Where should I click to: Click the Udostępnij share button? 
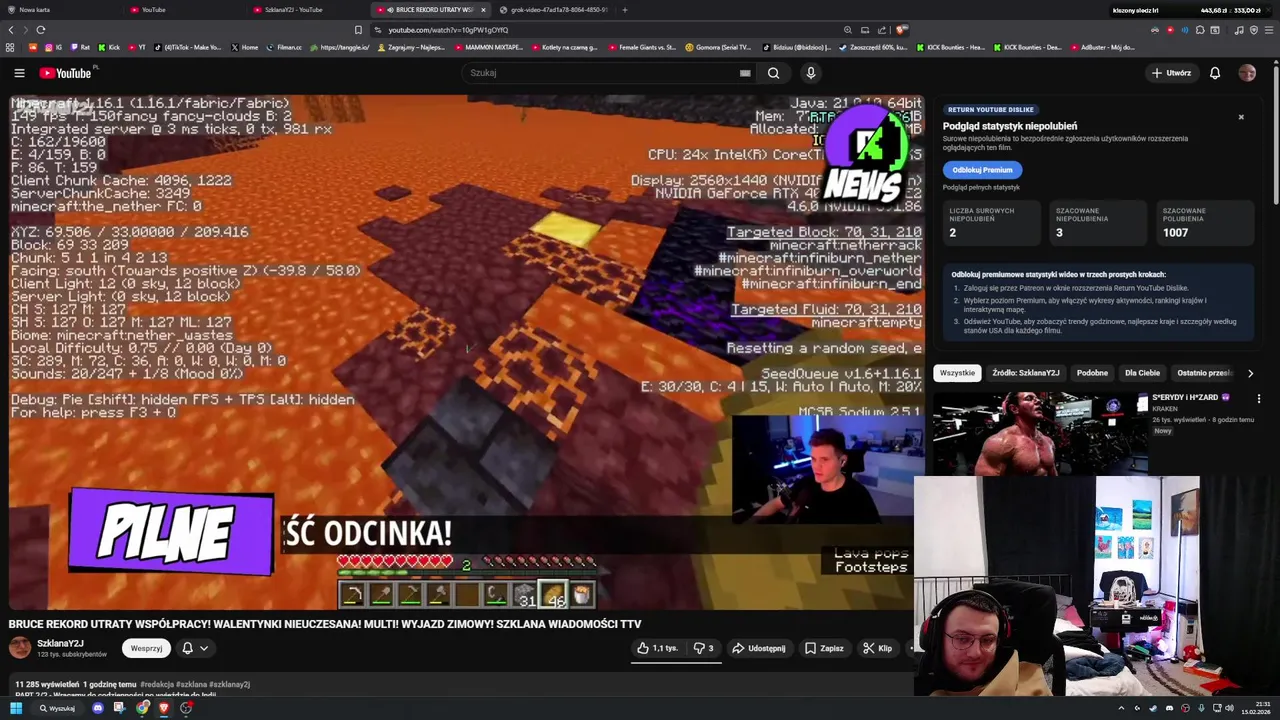pos(759,648)
